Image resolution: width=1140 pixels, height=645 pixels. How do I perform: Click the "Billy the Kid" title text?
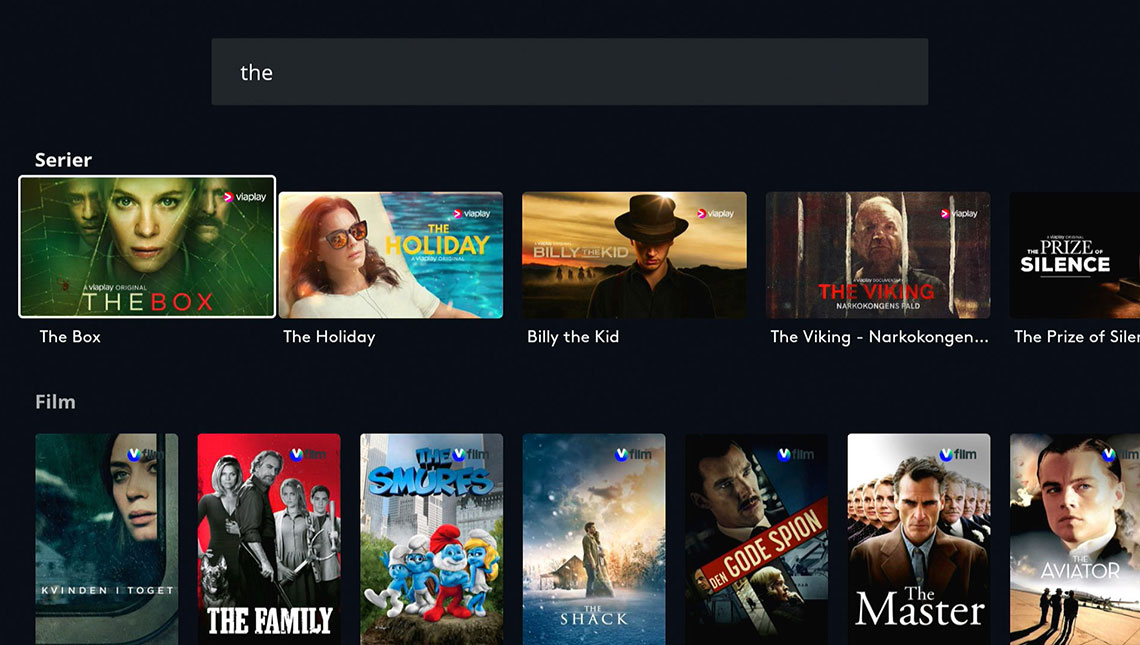(x=573, y=337)
